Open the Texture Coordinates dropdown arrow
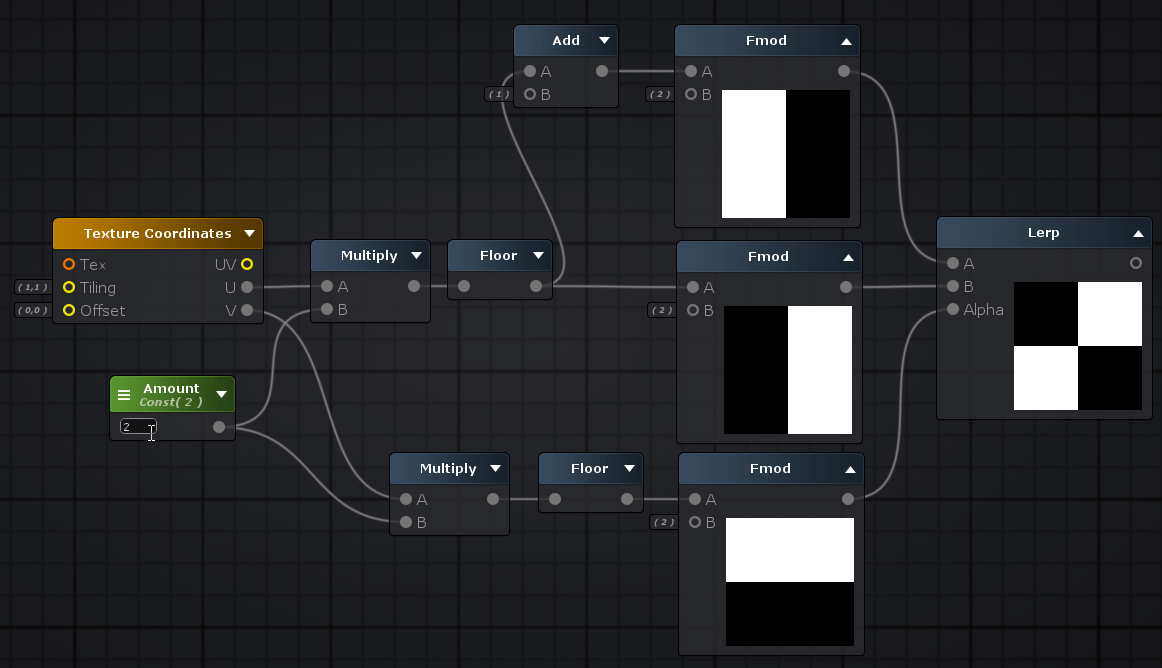This screenshot has height=668, width=1162. point(249,233)
